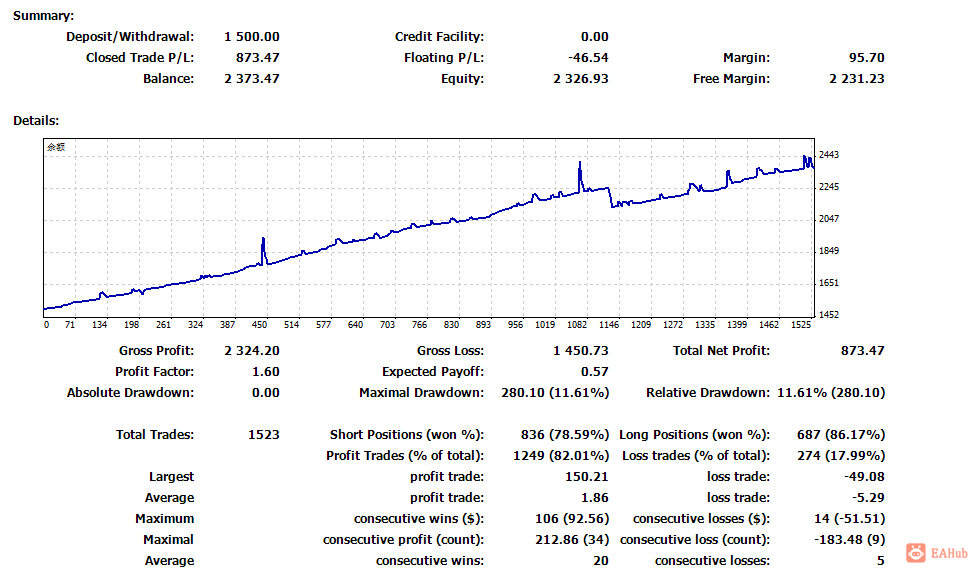Click Profit Trades value 1249 (82.01%)

(561, 456)
